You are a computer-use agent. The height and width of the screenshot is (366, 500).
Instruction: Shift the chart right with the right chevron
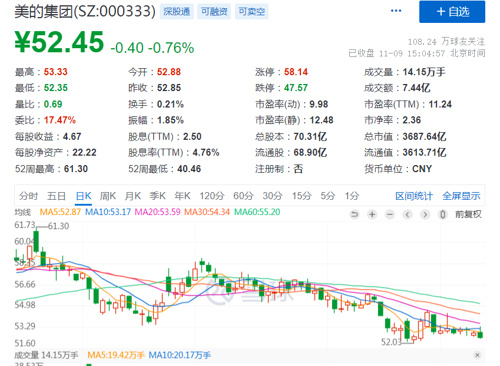pos(425,214)
